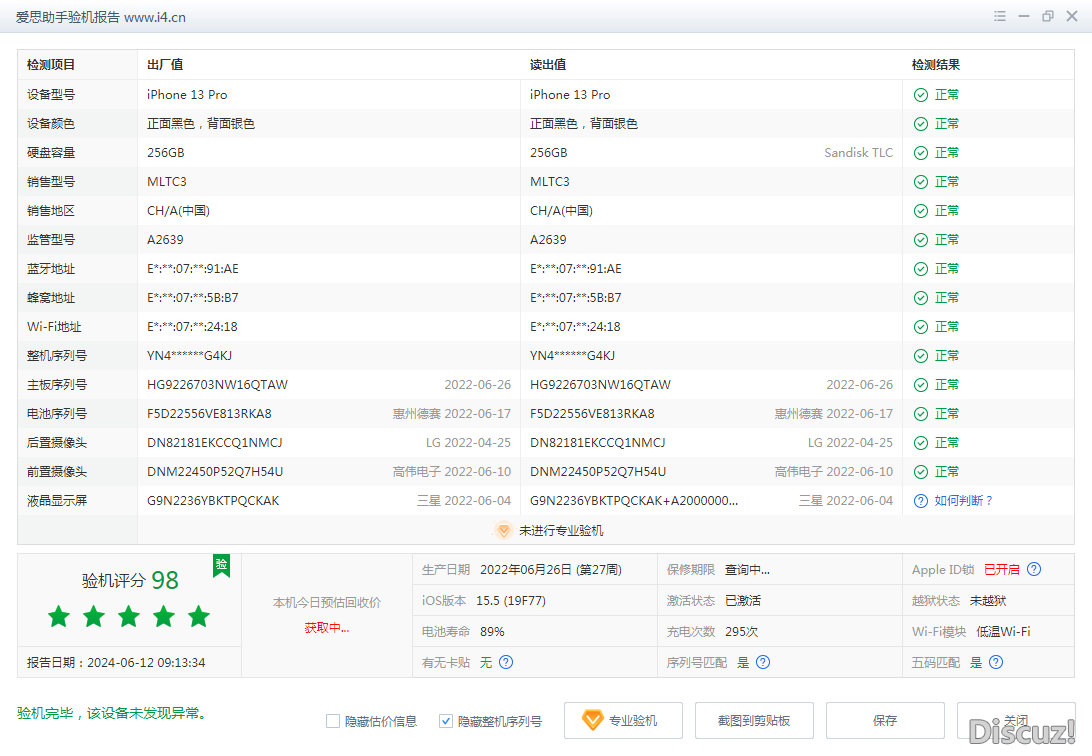Click the 未越狱 jailbreak status value
This screenshot has height=756, width=1092.
(x=988, y=601)
